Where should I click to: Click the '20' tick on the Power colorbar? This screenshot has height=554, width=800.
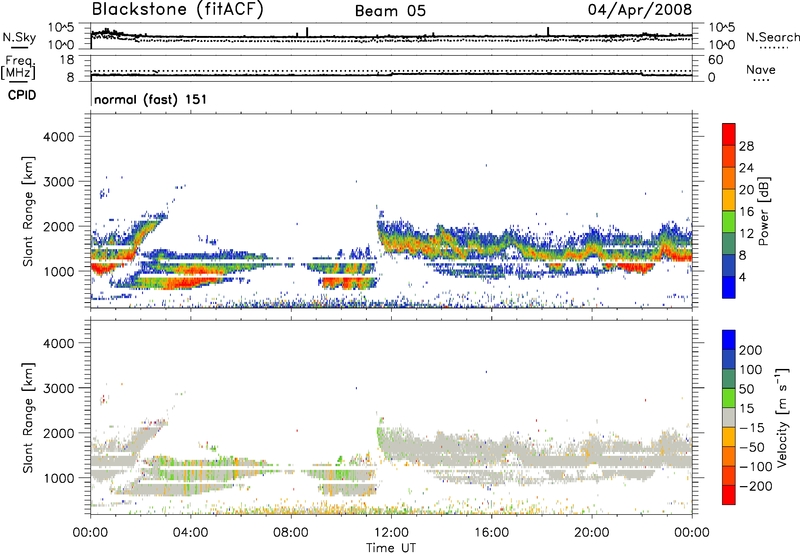click(x=746, y=190)
